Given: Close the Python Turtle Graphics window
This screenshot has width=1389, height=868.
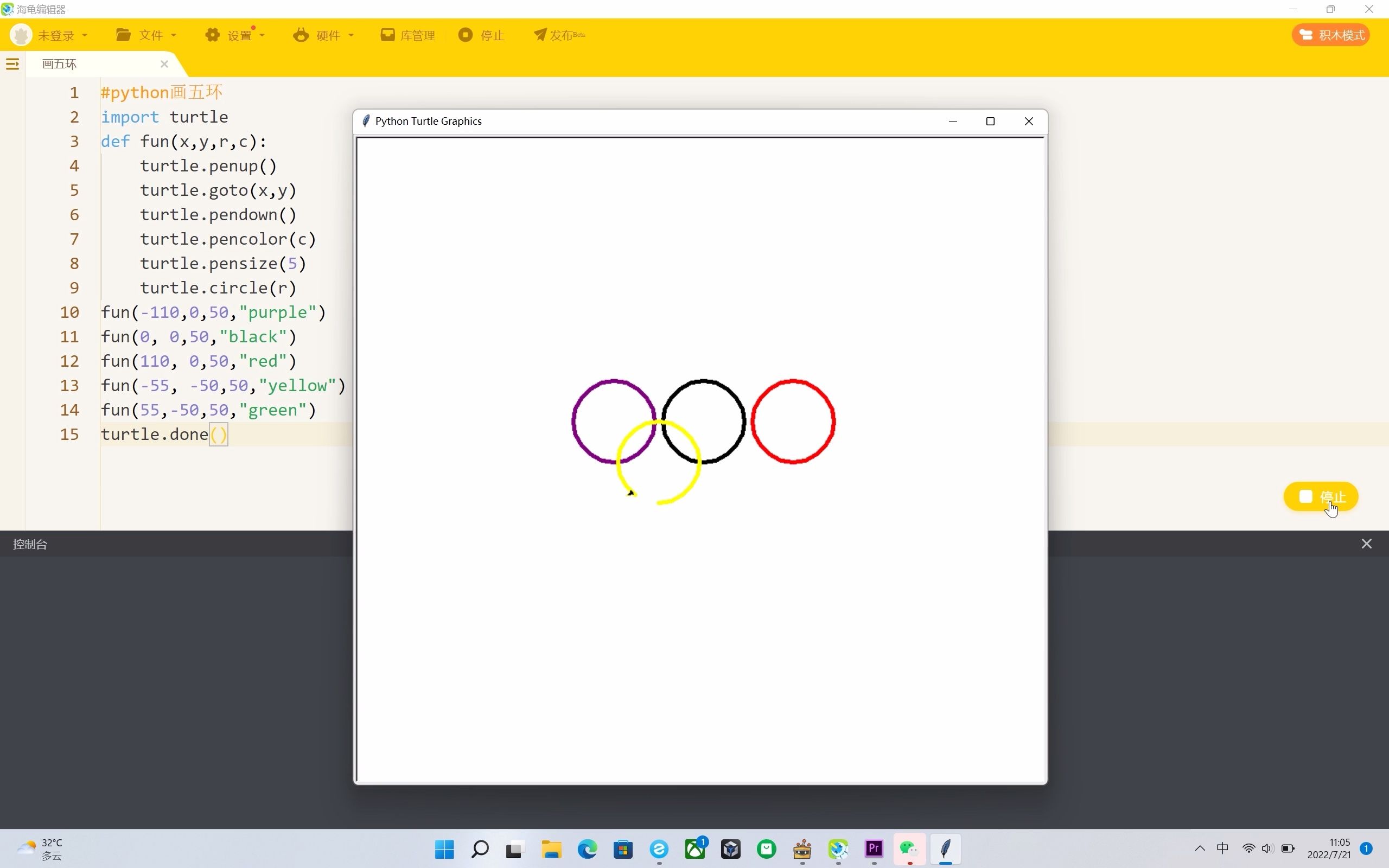Looking at the screenshot, I should tap(1029, 121).
